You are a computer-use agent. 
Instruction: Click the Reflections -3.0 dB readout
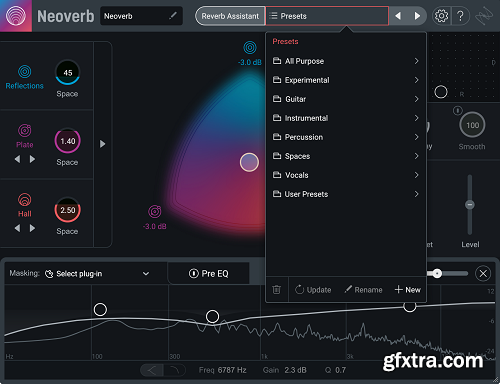click(x=250, y=62)
